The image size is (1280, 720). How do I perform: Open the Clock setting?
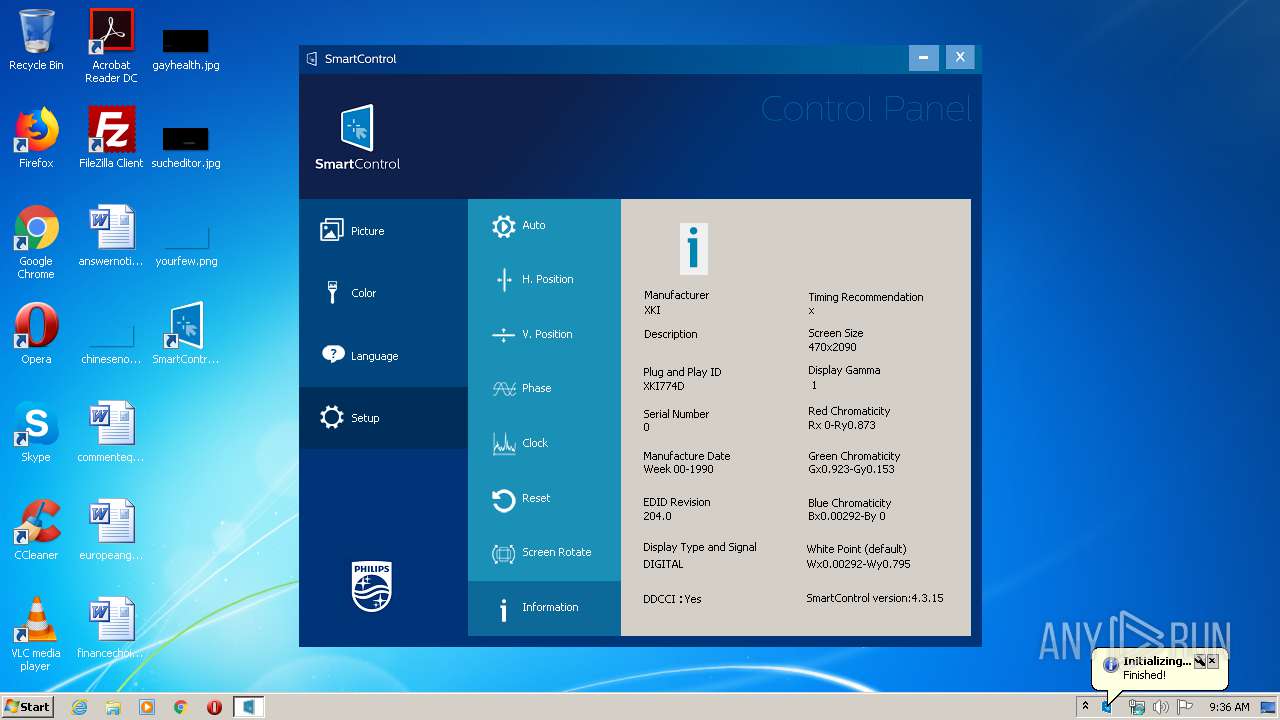coord(544,444)
